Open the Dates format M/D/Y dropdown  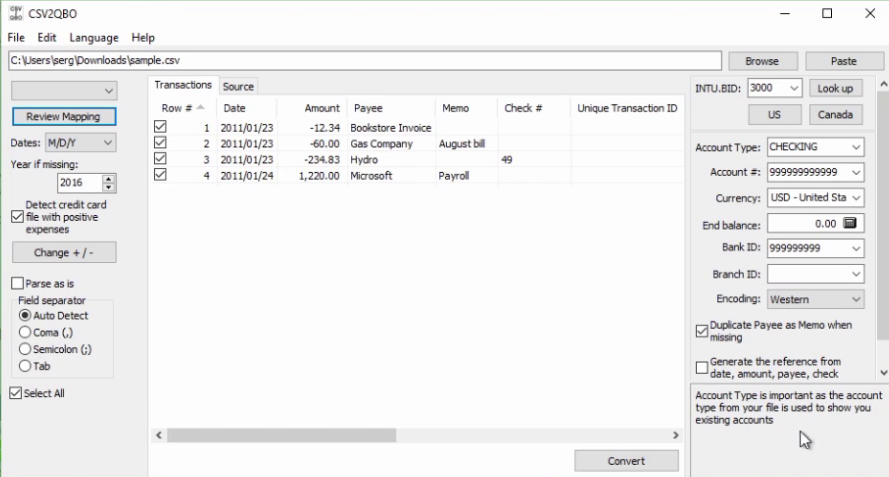81,143
